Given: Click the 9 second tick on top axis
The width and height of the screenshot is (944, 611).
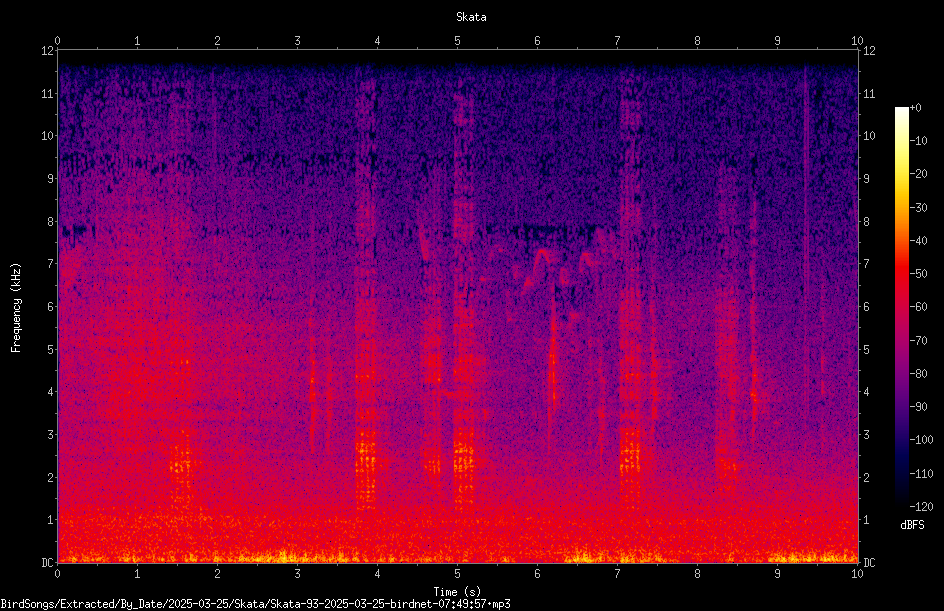Looking at the screenshot, I should pyautogui.click(x=777, y=40).
